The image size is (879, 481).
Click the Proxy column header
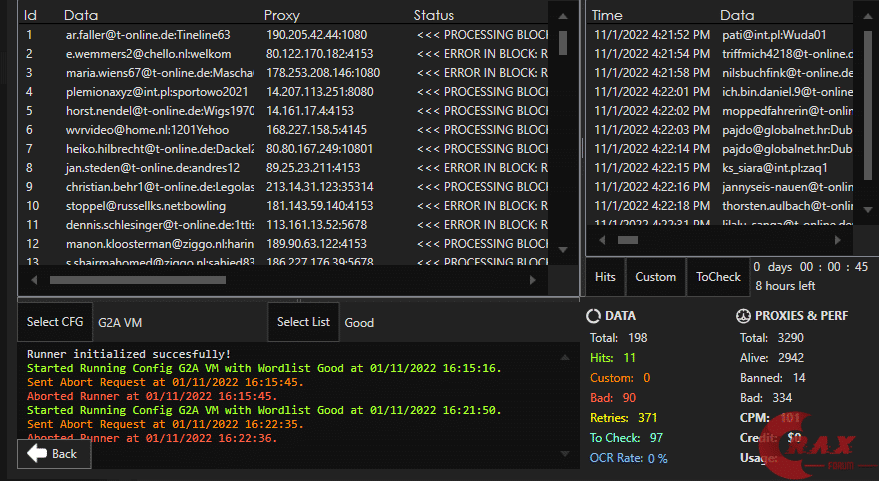(x=281, y=15)
